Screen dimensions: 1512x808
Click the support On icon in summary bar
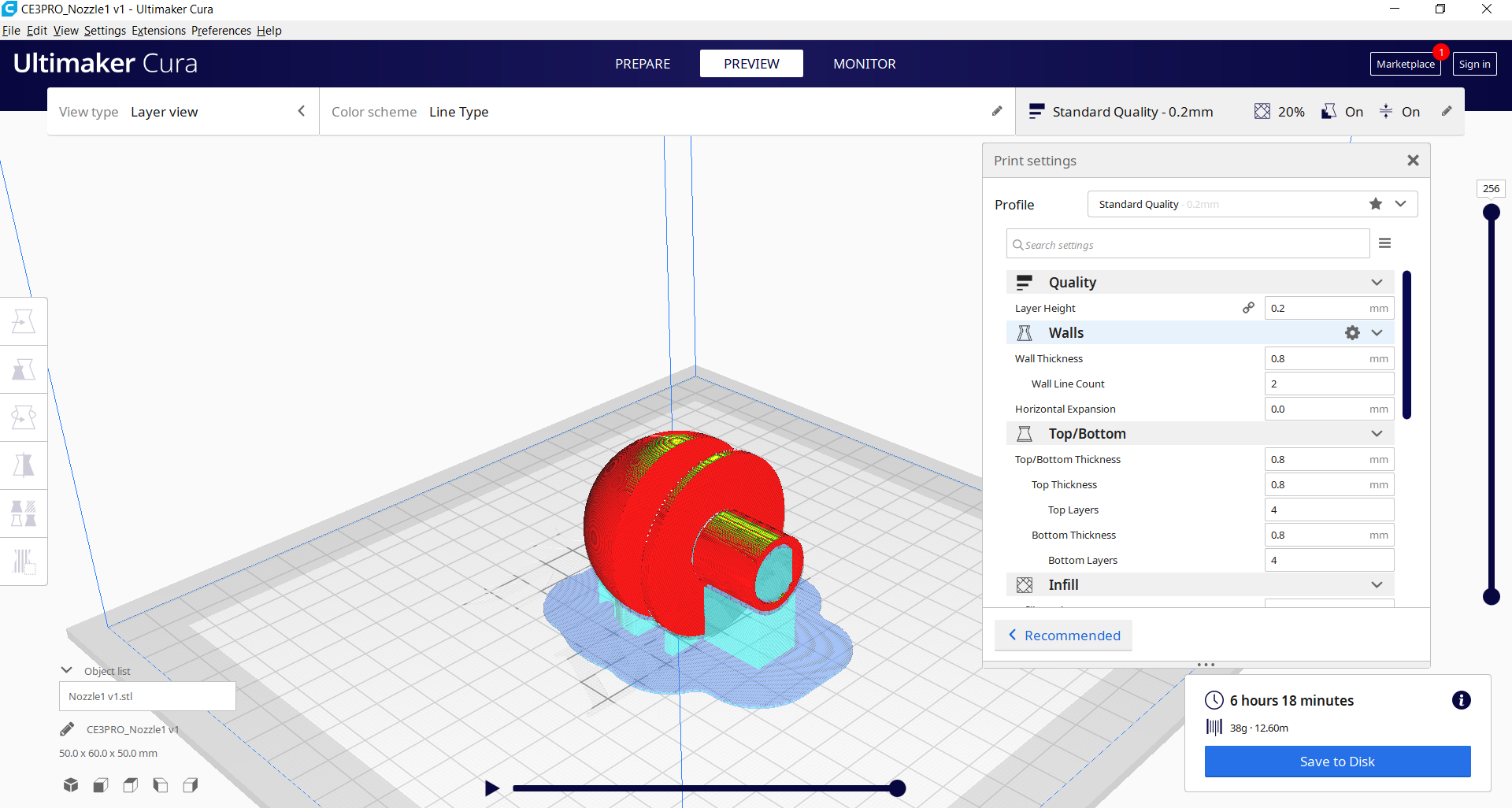pos(1329,111)
